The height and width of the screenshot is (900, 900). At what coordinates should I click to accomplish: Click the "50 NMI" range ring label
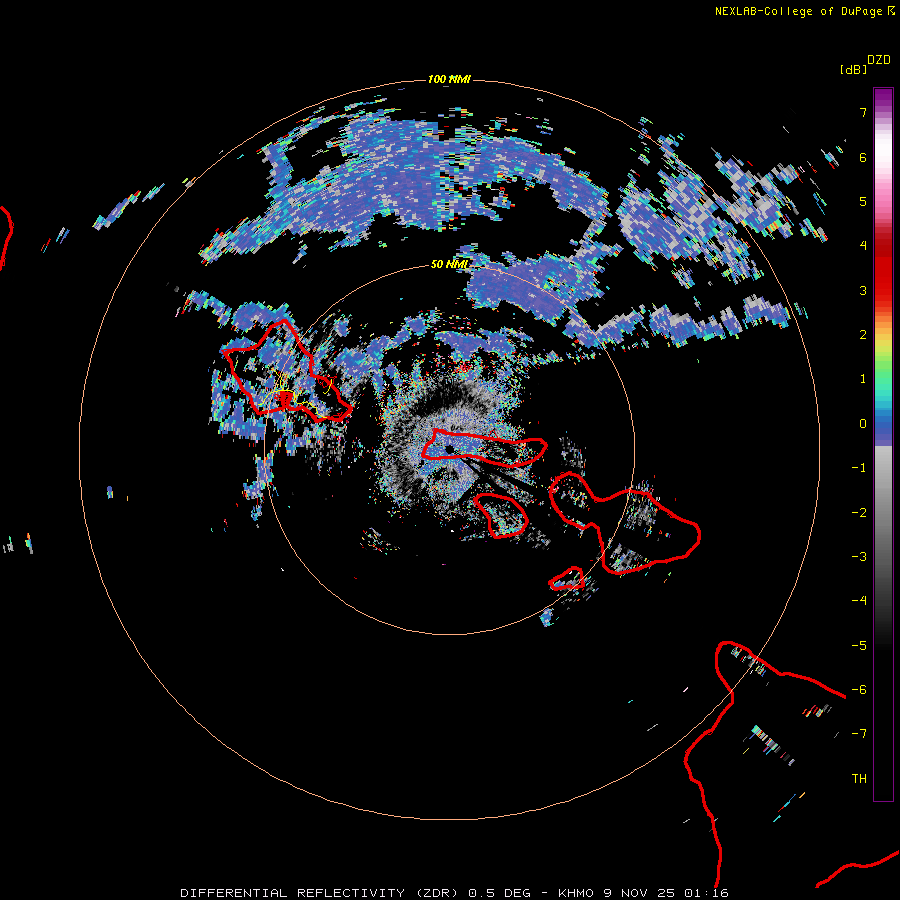pyautogui.click(x=449, y=264)
